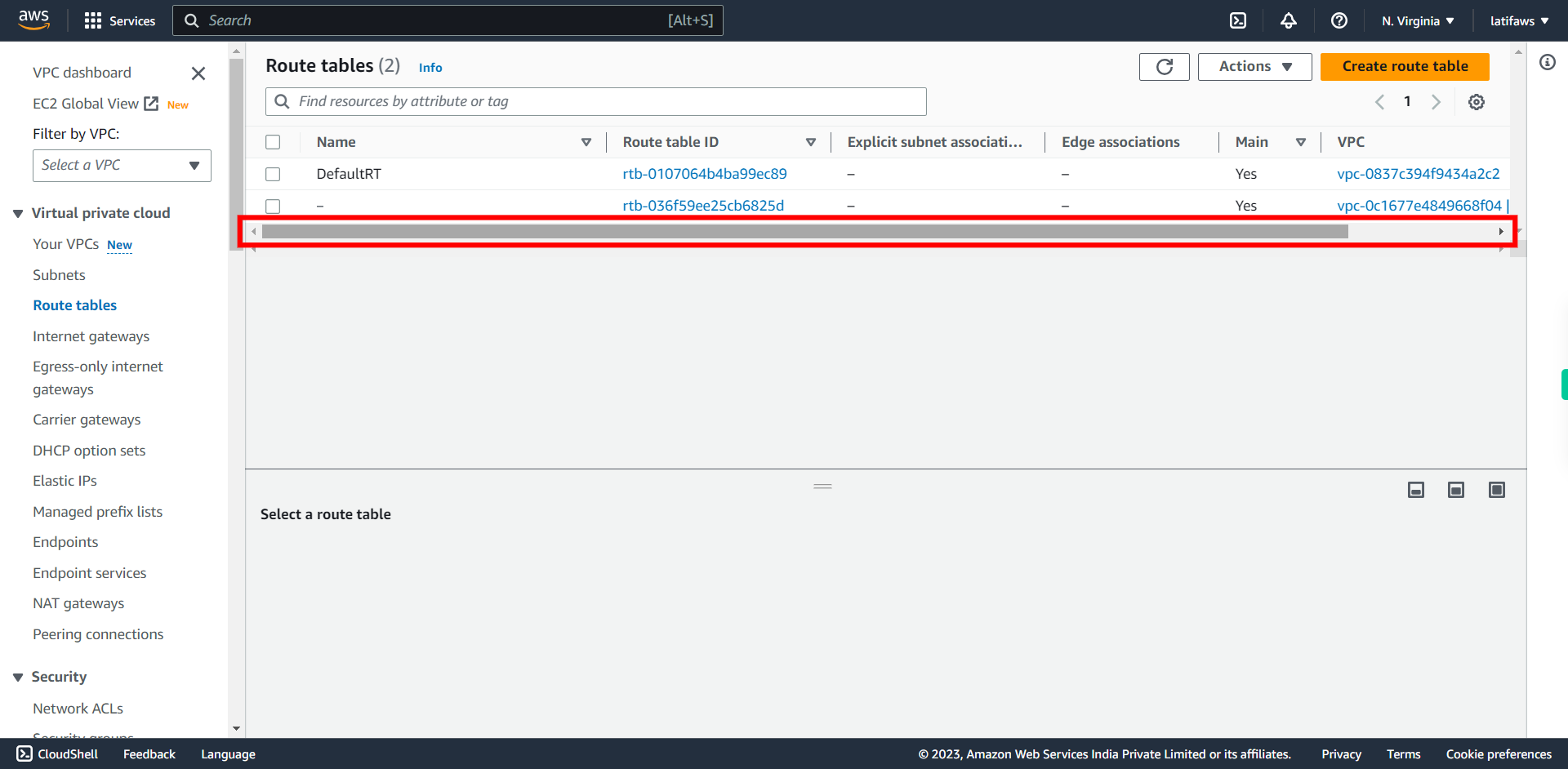Click the CloudShell footer icon

24,753
